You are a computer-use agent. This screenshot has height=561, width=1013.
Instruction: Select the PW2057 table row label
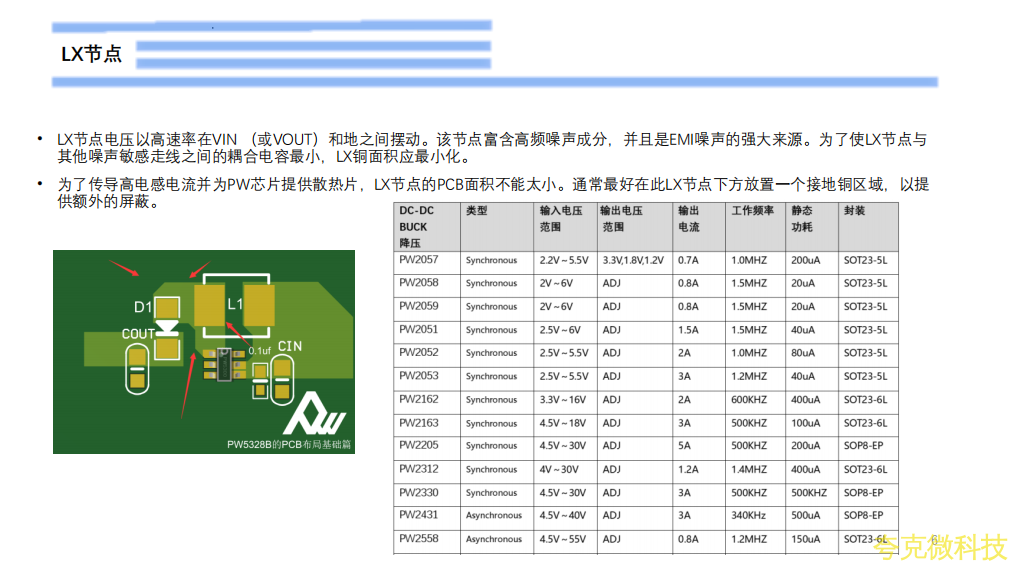coord(418,260)
